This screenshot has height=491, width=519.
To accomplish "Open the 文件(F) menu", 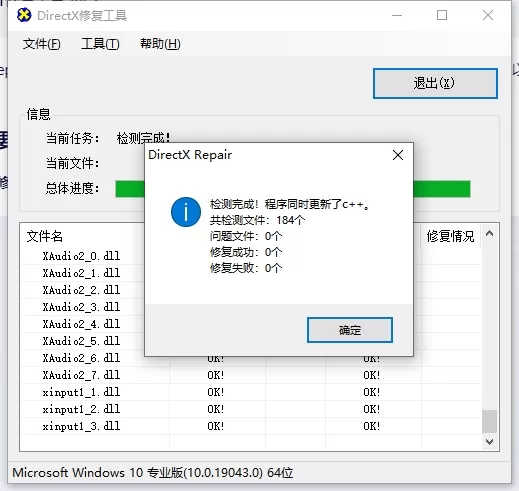I will pyautogui.click(x=42, y=44).
